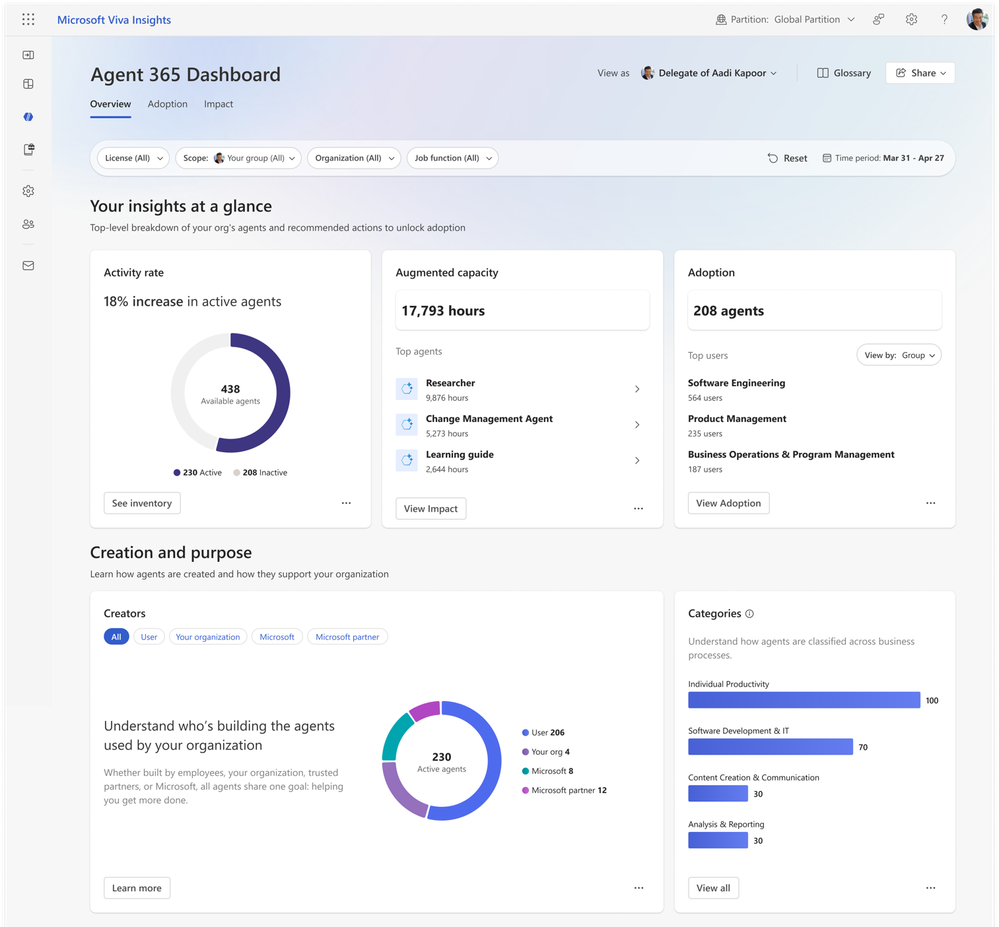
Task: Open the sidebar clipboard report icon
Action: (x=29, y=149)
